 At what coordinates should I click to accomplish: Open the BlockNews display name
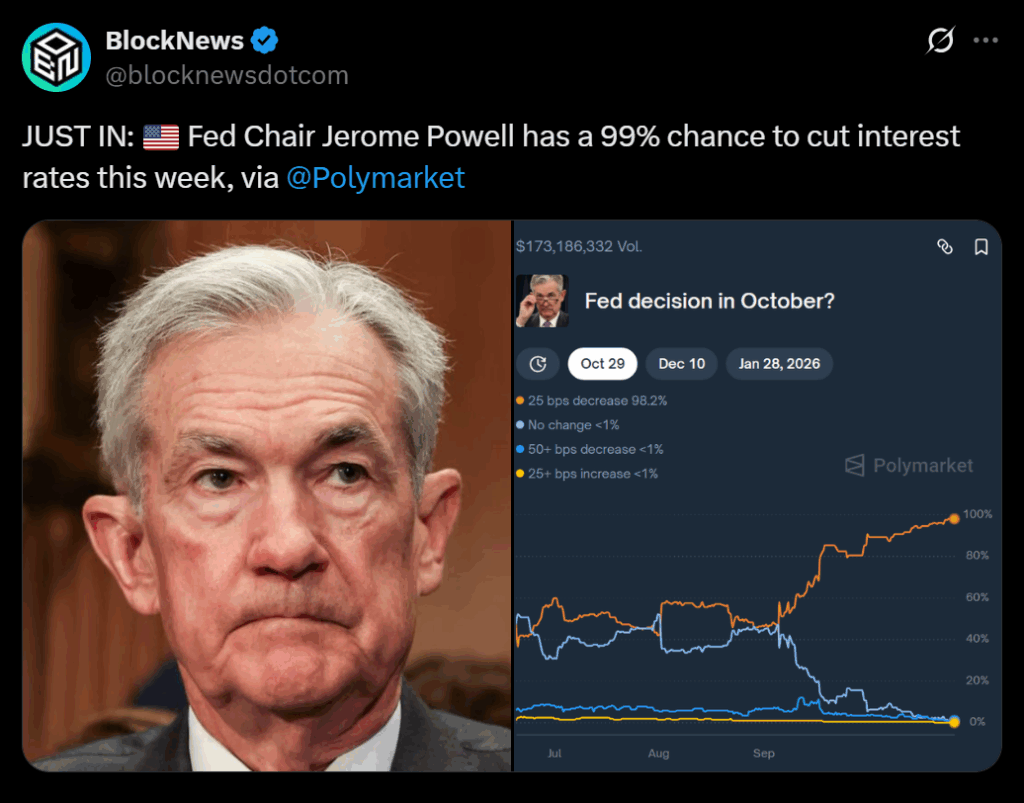pos(175,41)
